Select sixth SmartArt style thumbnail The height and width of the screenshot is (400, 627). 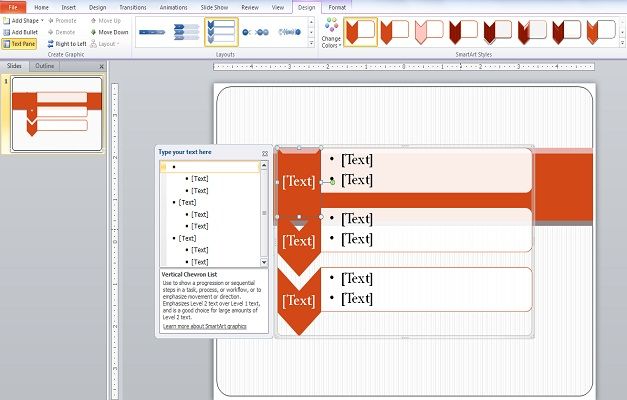click(532, 32)
